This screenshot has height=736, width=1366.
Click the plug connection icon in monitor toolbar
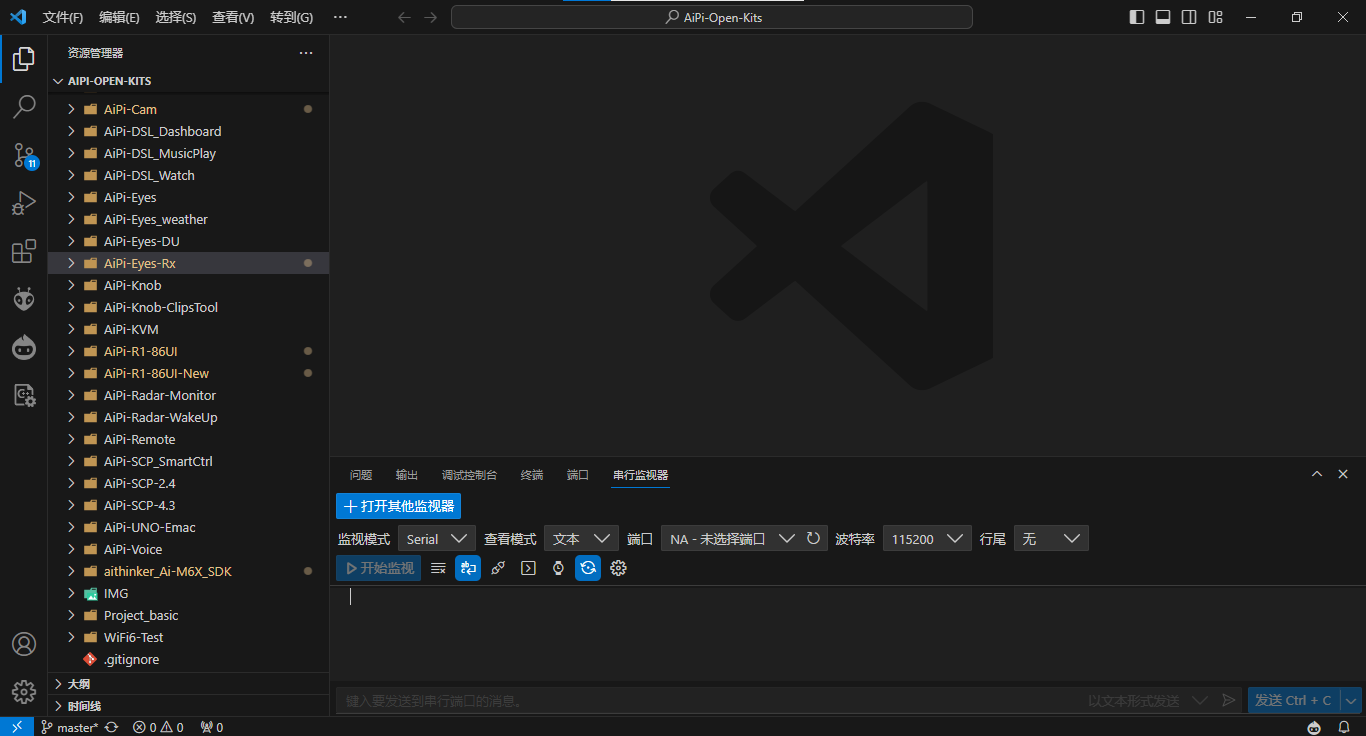(x=498, y=568)
